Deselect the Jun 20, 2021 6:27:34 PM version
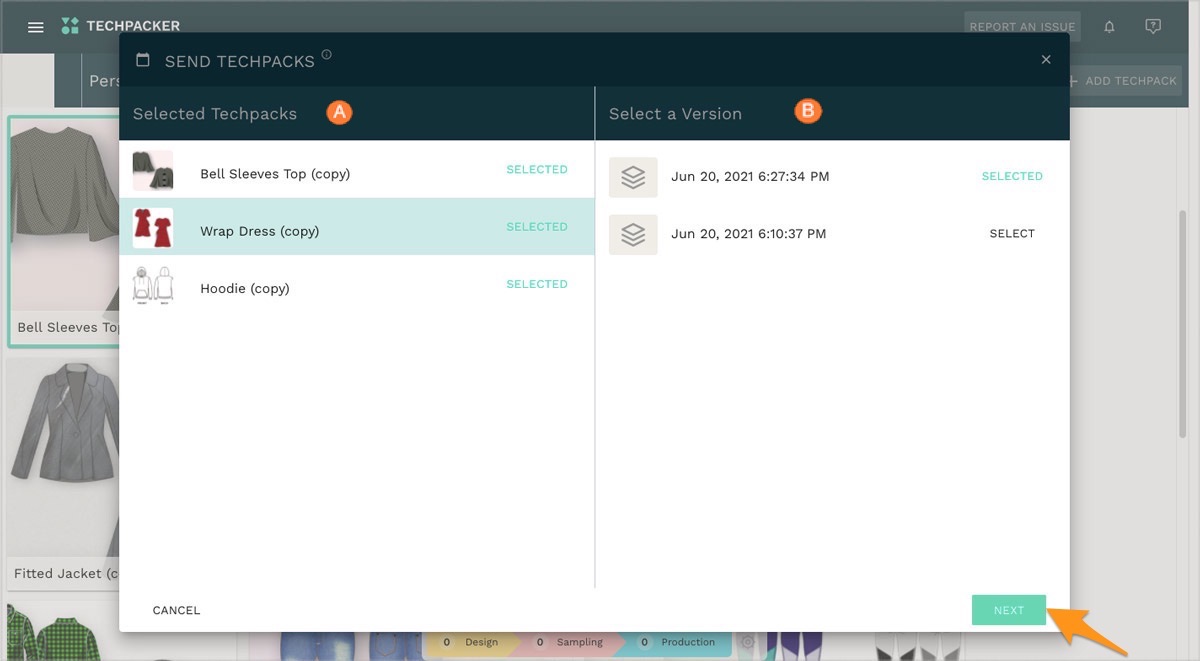 tap(1011, 176)
